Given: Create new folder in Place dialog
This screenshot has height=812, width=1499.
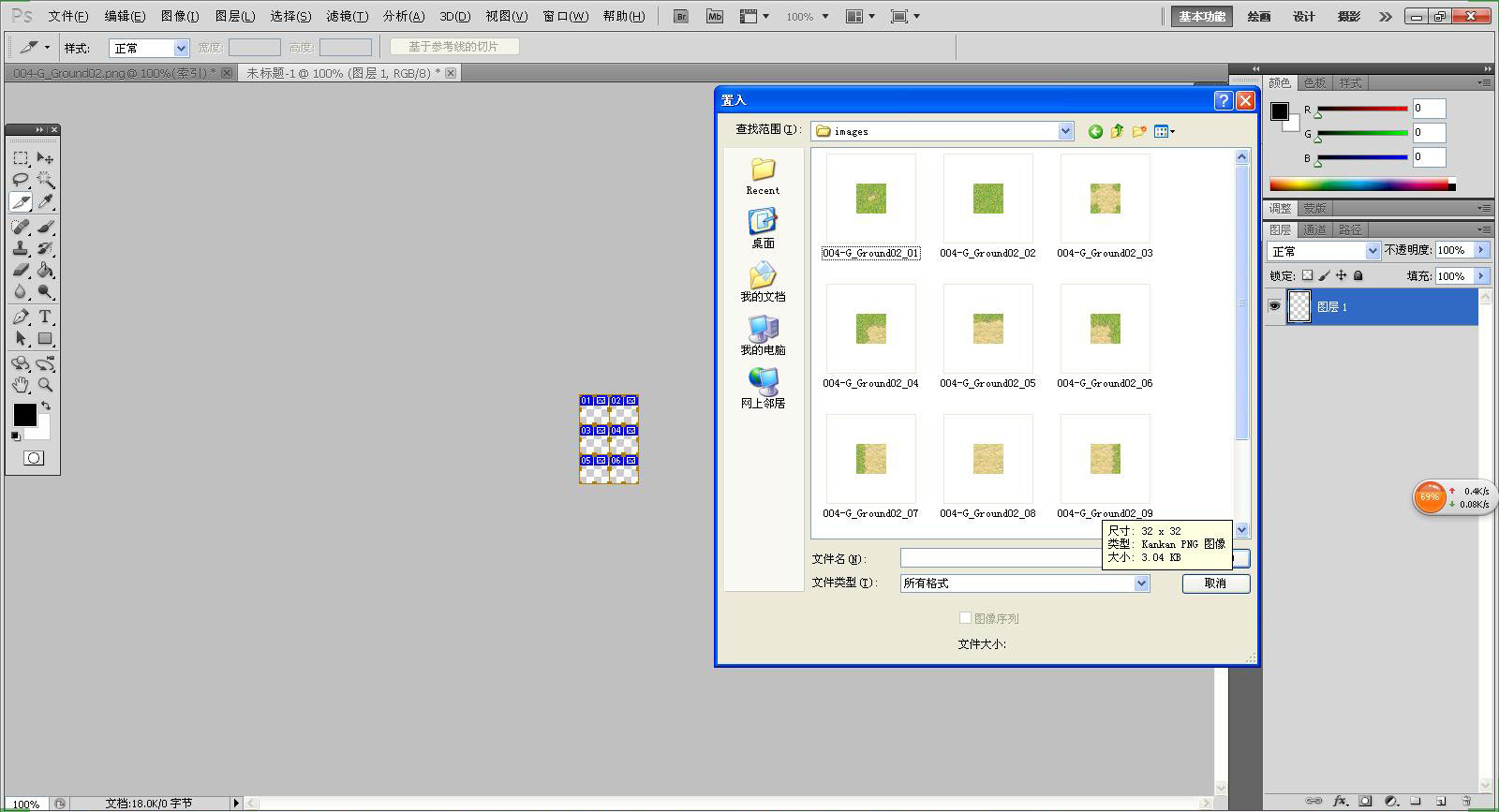Looking at the screenshot, I should pos(1139,131).
